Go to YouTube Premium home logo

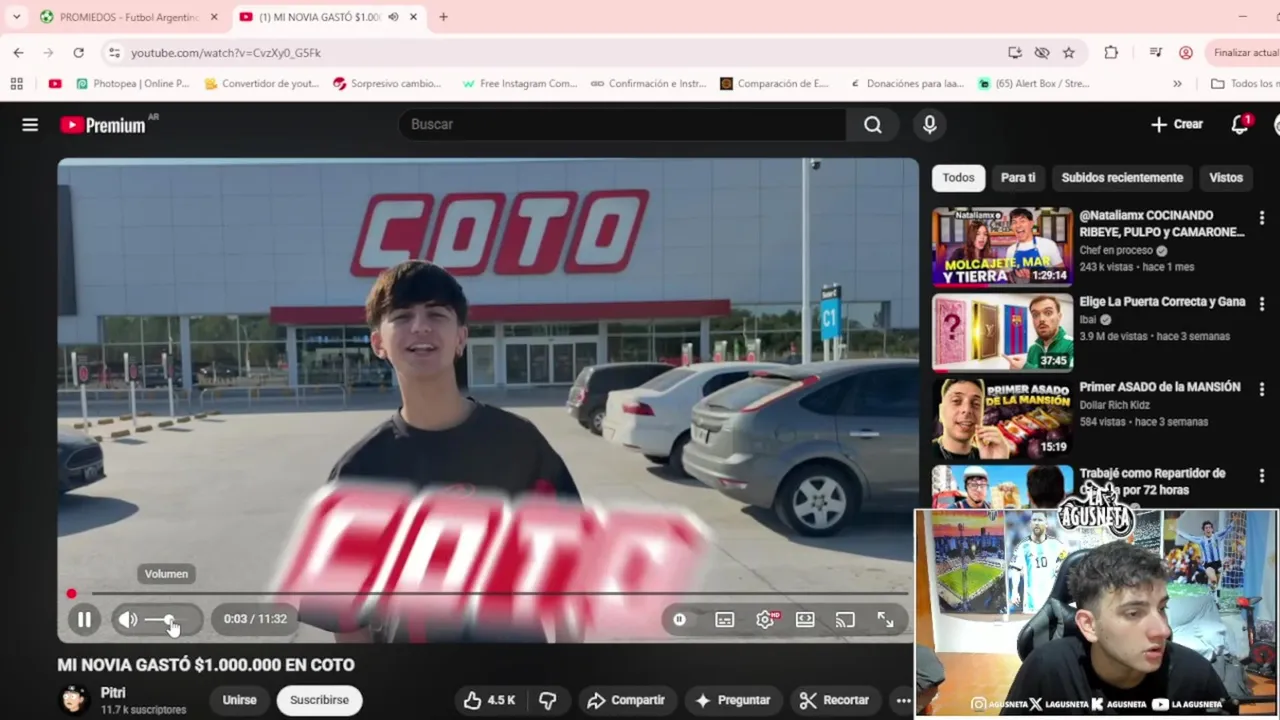[102, 125]
